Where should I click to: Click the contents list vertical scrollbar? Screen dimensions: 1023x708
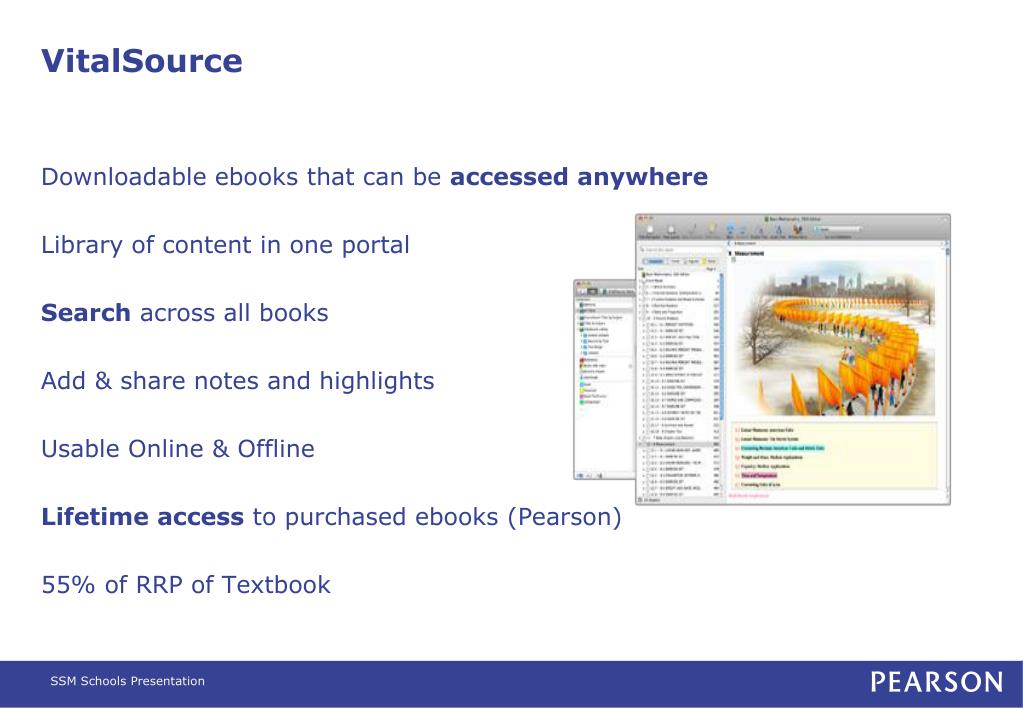click(x=722, y=346)
